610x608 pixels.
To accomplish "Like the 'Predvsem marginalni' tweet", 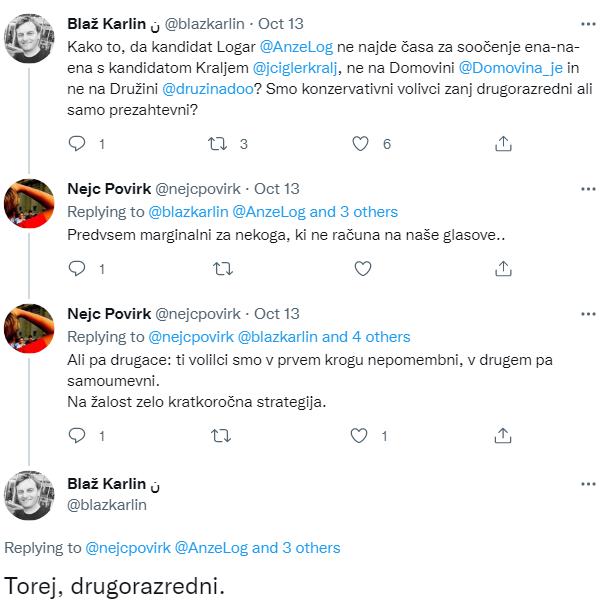I will (x=363, y=268).
